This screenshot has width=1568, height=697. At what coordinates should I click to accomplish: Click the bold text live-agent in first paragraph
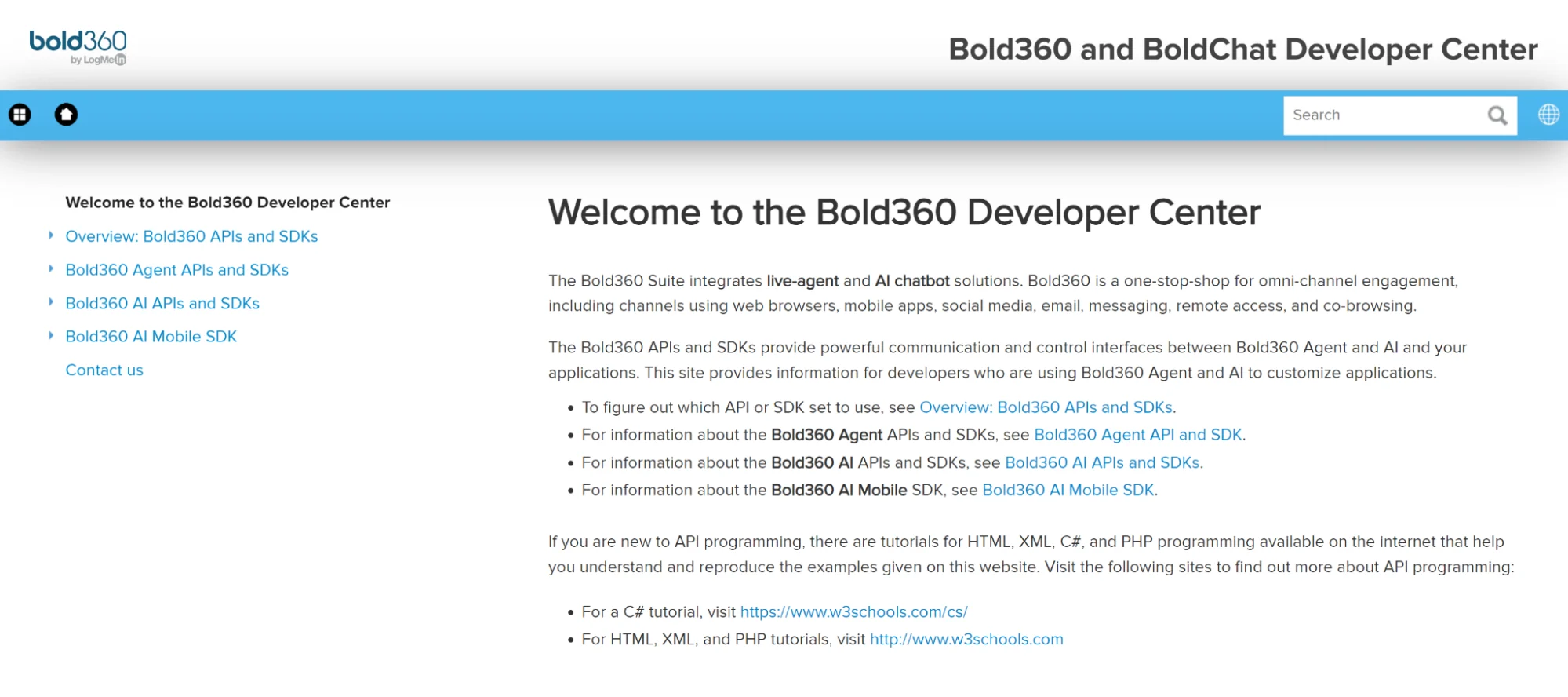point(802,281)
